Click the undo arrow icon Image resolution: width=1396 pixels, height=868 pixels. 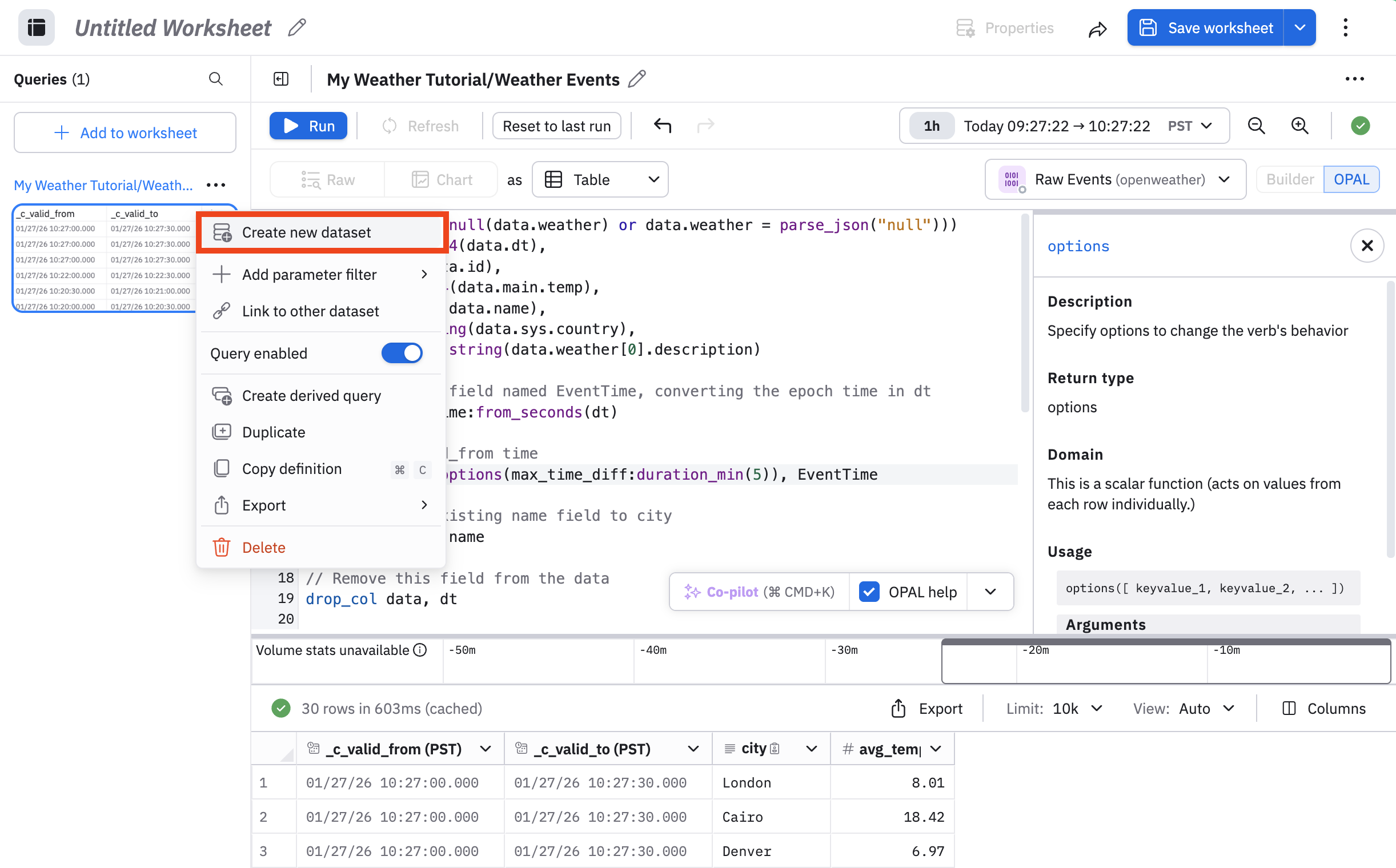(x=662, y=126)
